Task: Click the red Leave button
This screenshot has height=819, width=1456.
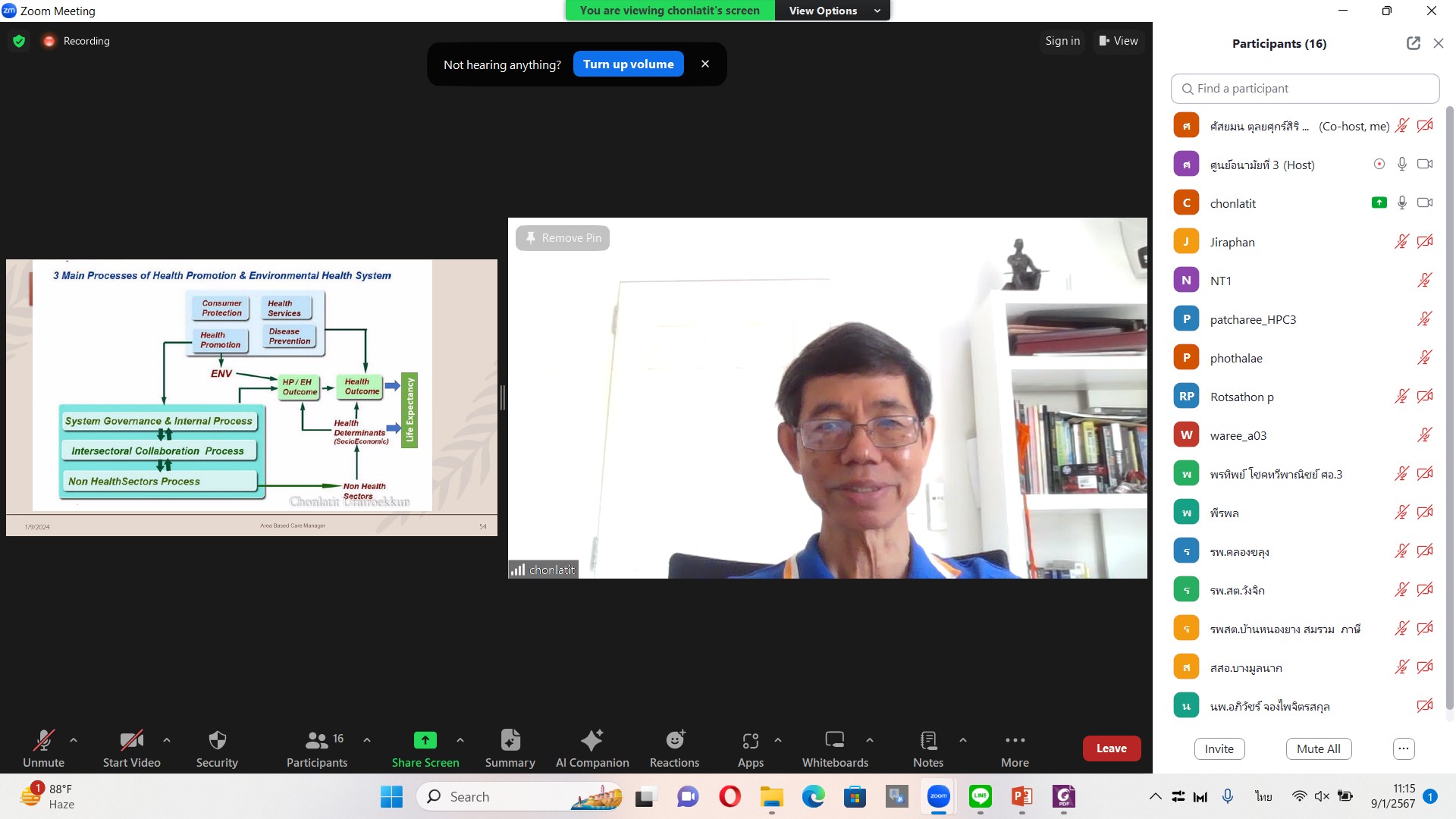Action: point(1111,748)
